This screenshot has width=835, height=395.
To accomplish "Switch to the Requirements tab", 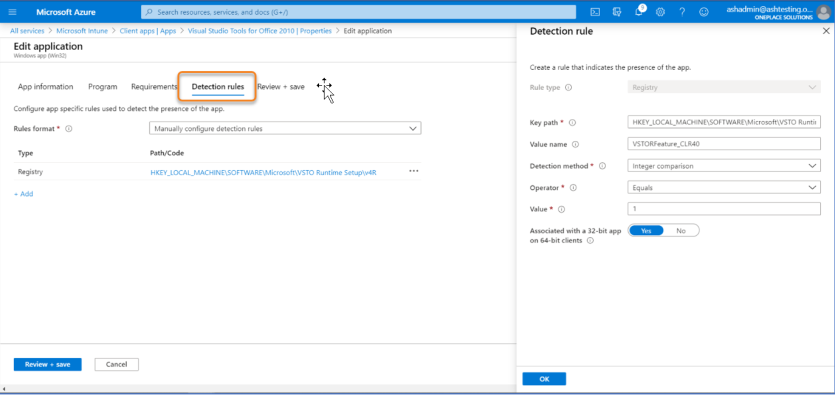I will click(154, 87).
